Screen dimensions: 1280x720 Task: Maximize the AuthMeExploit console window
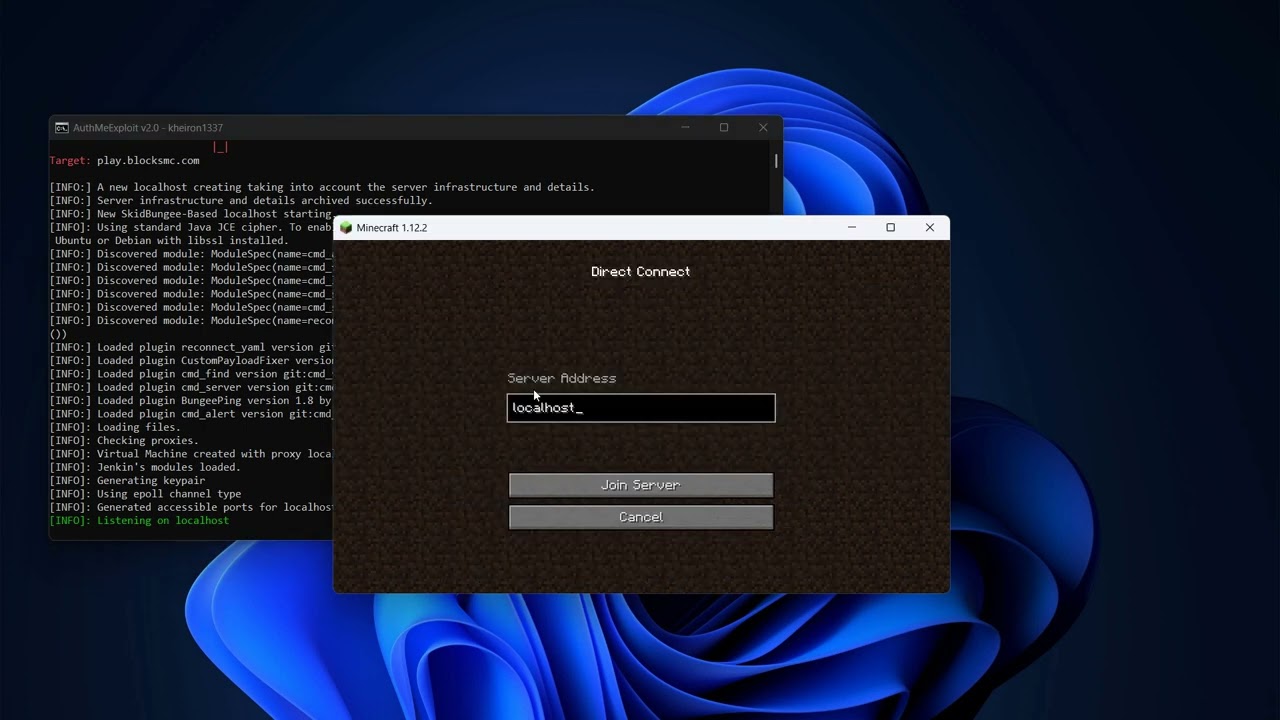coord(724,128)
